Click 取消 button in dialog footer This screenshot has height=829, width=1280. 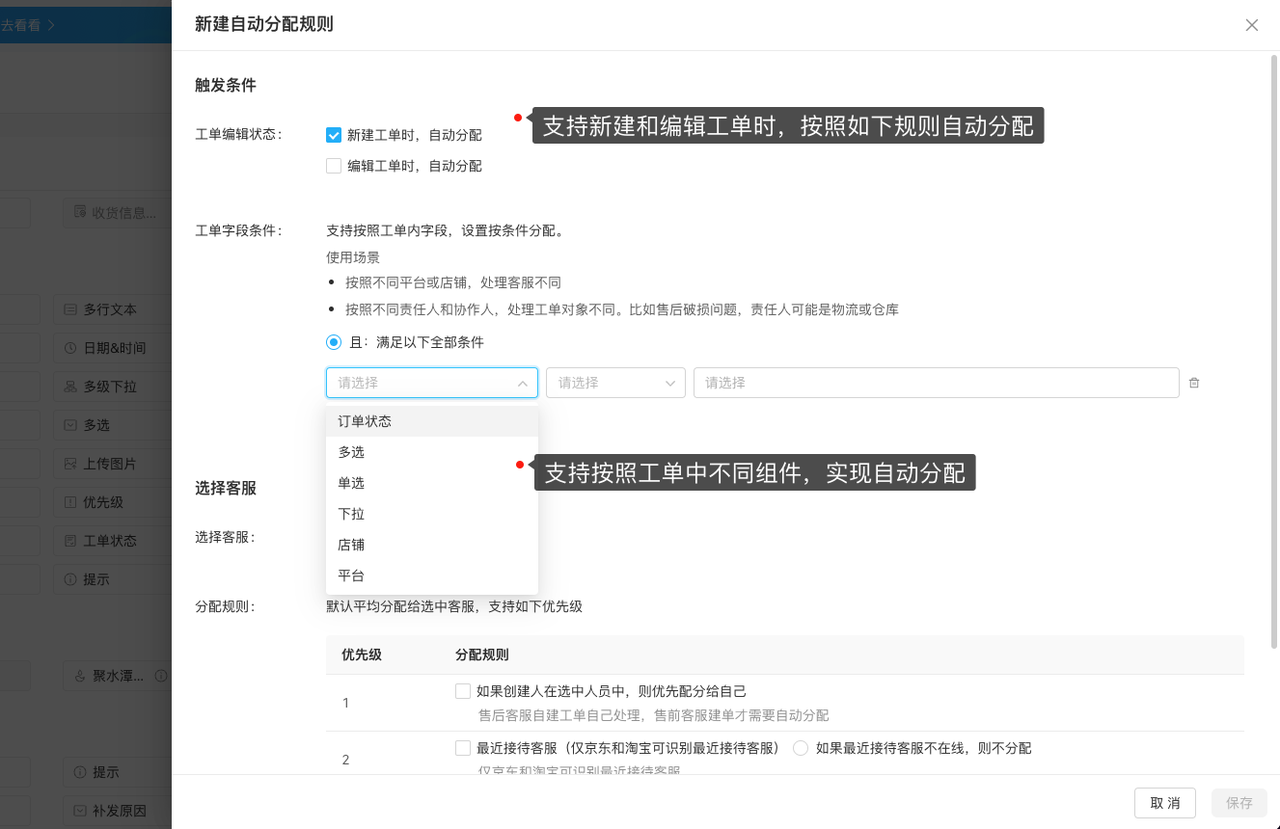coord(1165,803)
